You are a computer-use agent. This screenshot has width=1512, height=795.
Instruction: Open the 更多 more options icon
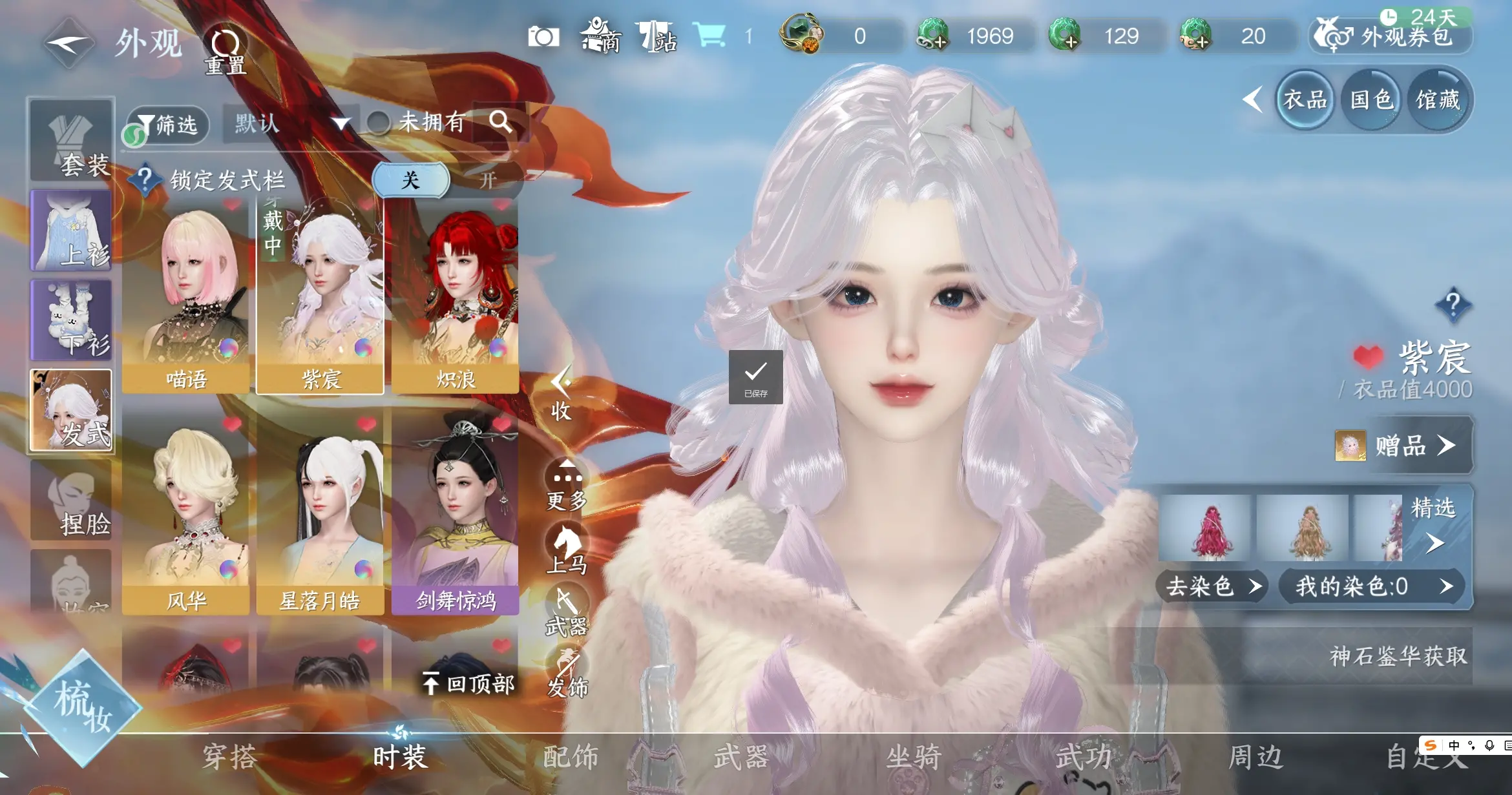567,484
